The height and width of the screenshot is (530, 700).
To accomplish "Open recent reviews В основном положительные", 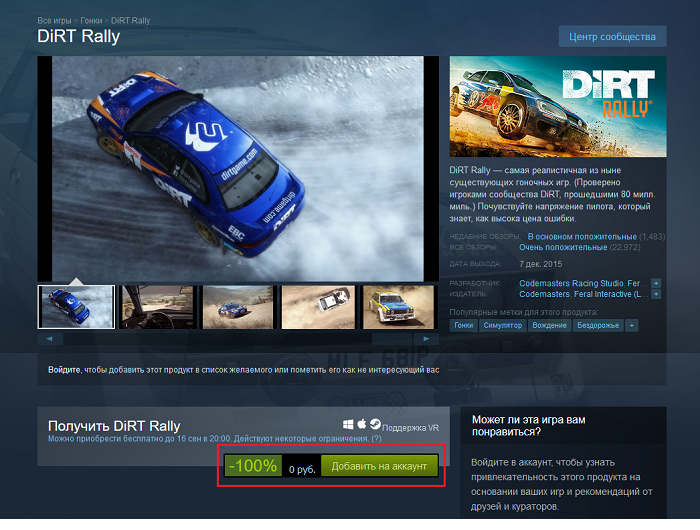I will click(582, 237).
